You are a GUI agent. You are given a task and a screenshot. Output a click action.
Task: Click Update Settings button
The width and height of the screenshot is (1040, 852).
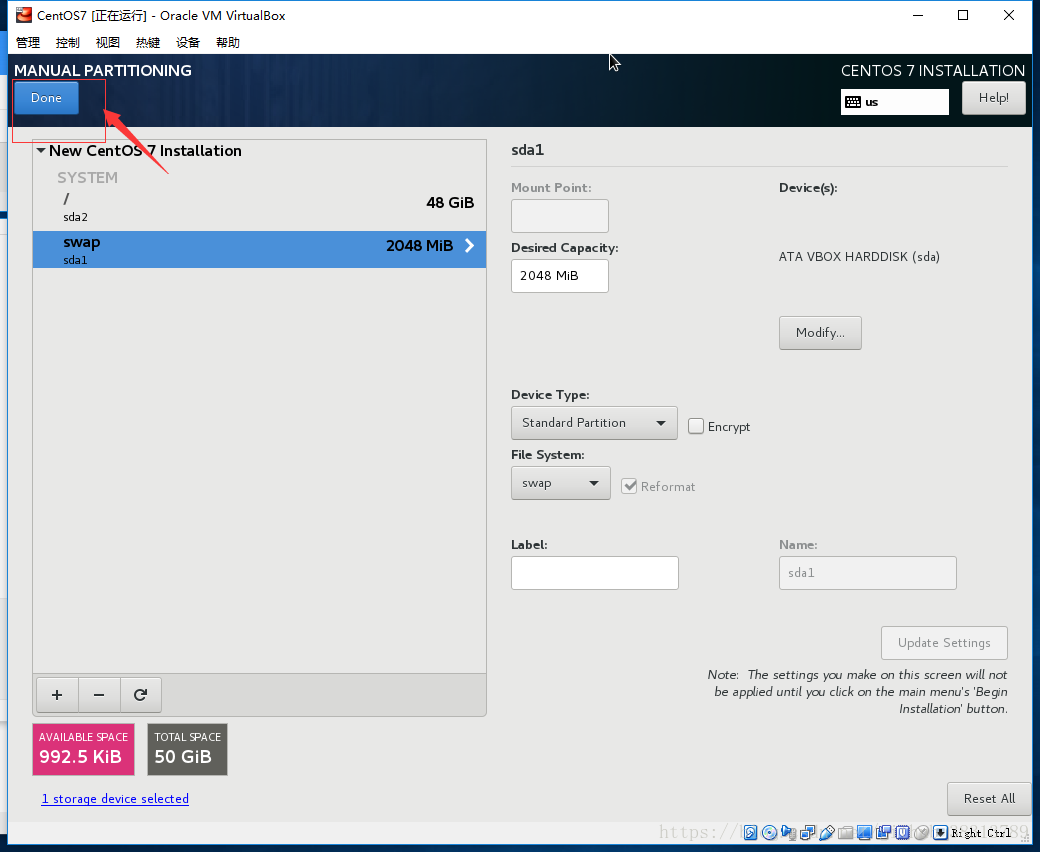(x=944, y=643)
